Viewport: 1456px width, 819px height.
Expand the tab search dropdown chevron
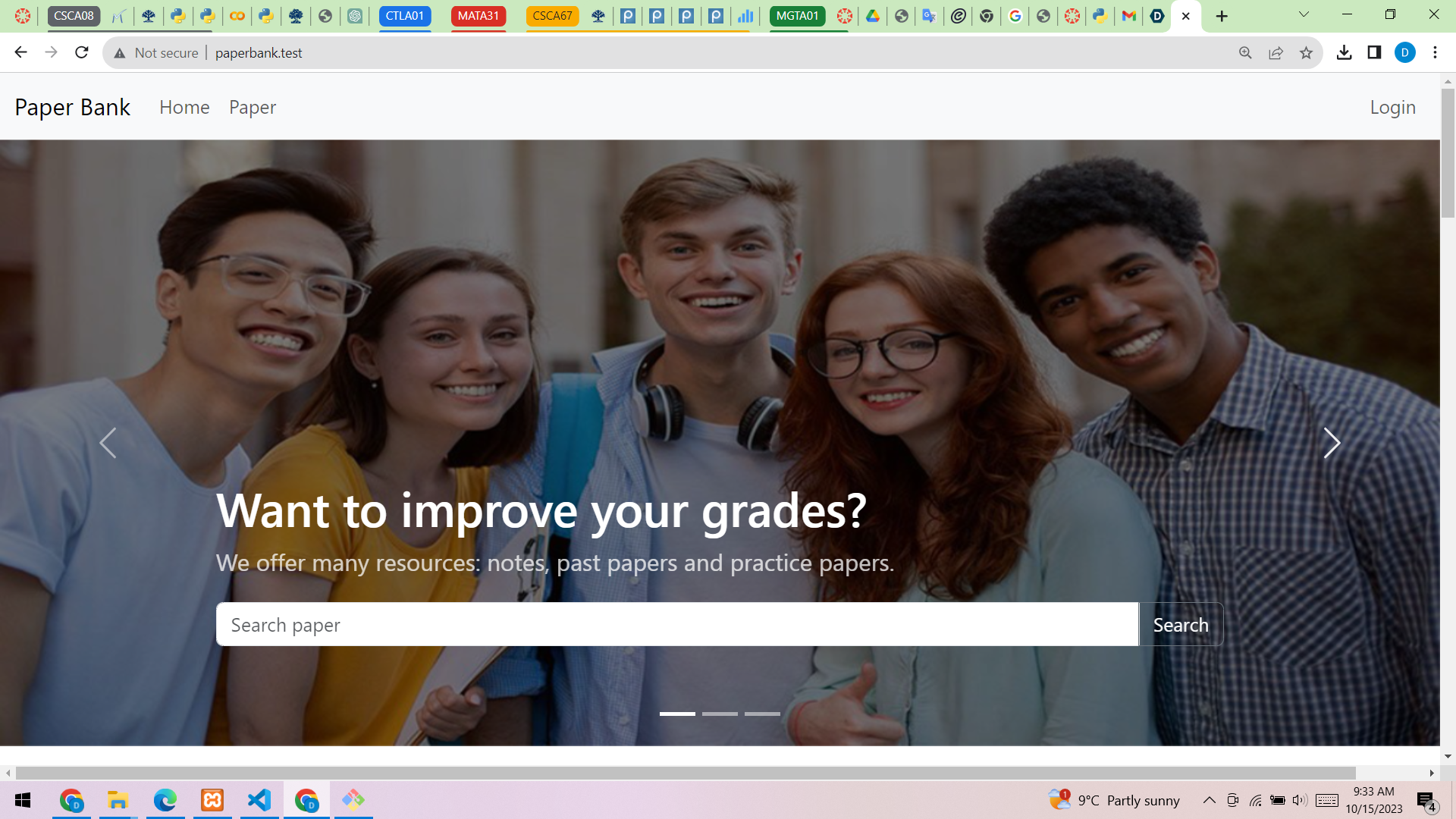1304,14
